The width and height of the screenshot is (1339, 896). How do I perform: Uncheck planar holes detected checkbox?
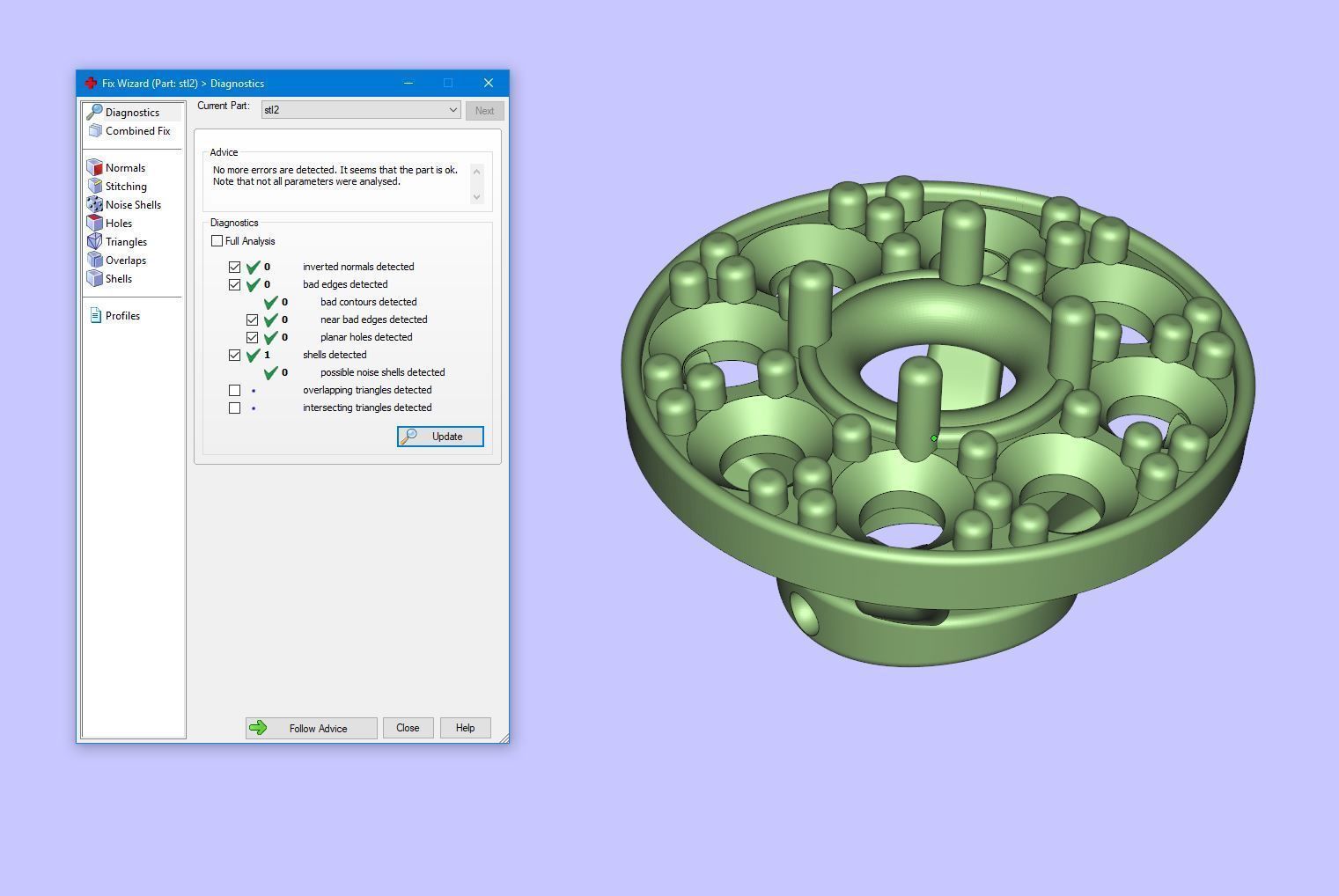pyautogui.click(x=252, y=337)
